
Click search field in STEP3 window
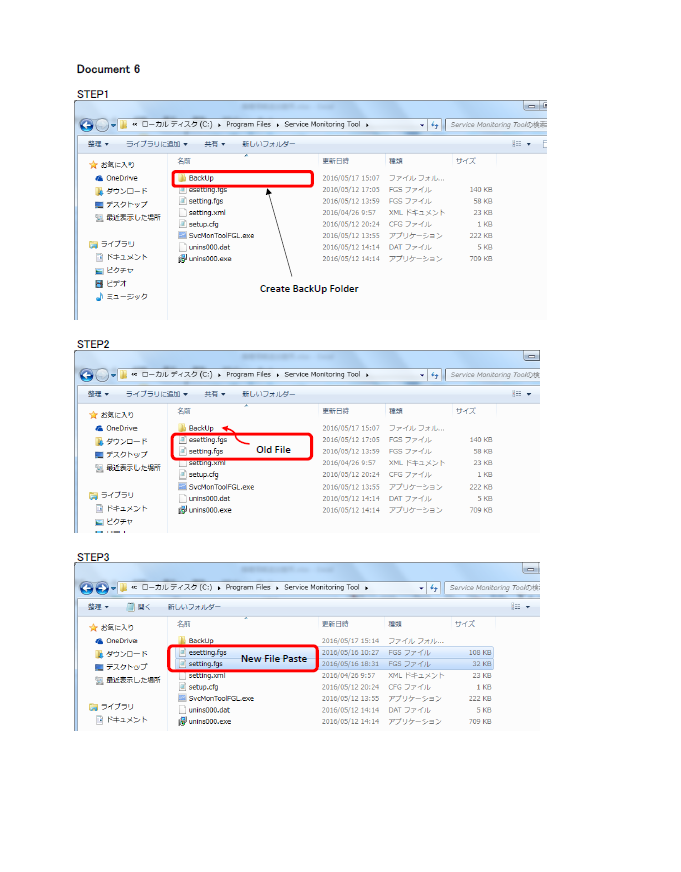point(492,588)
